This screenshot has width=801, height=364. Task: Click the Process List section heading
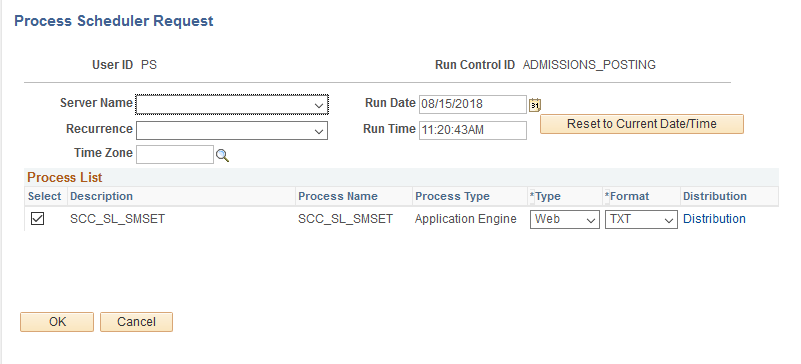pos(64,178)
